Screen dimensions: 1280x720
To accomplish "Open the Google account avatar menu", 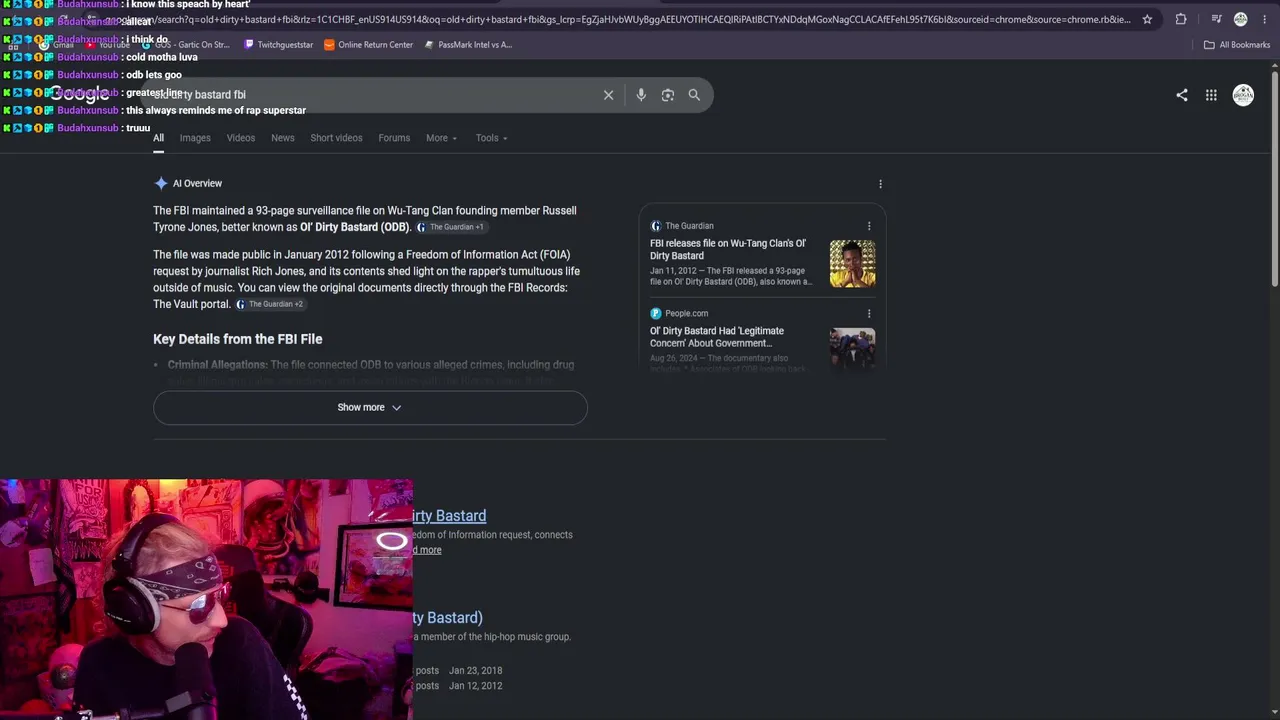I will pyautogui.click(x=1243, y=95).
